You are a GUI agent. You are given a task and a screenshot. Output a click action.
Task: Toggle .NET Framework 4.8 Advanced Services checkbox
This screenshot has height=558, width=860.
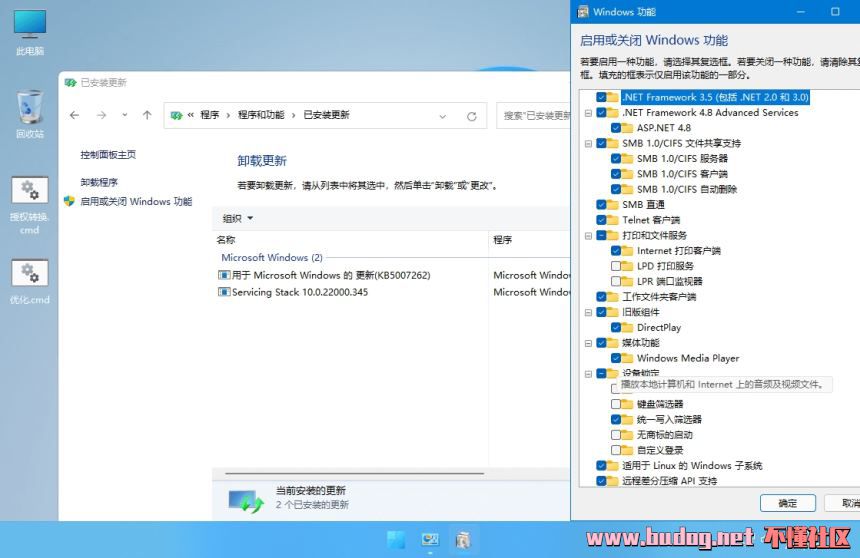[601, 112]
